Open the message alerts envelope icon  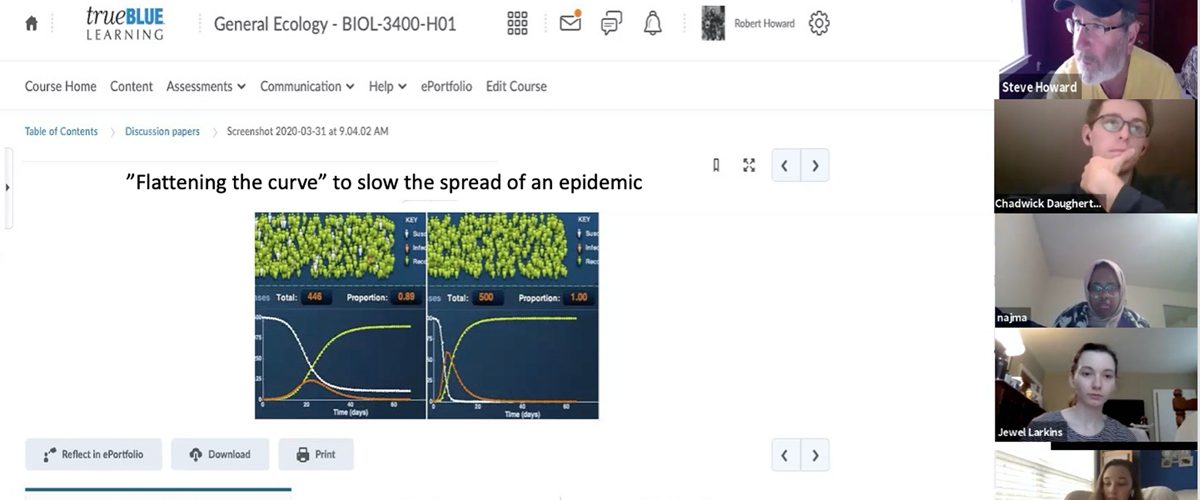coord(570,22)
